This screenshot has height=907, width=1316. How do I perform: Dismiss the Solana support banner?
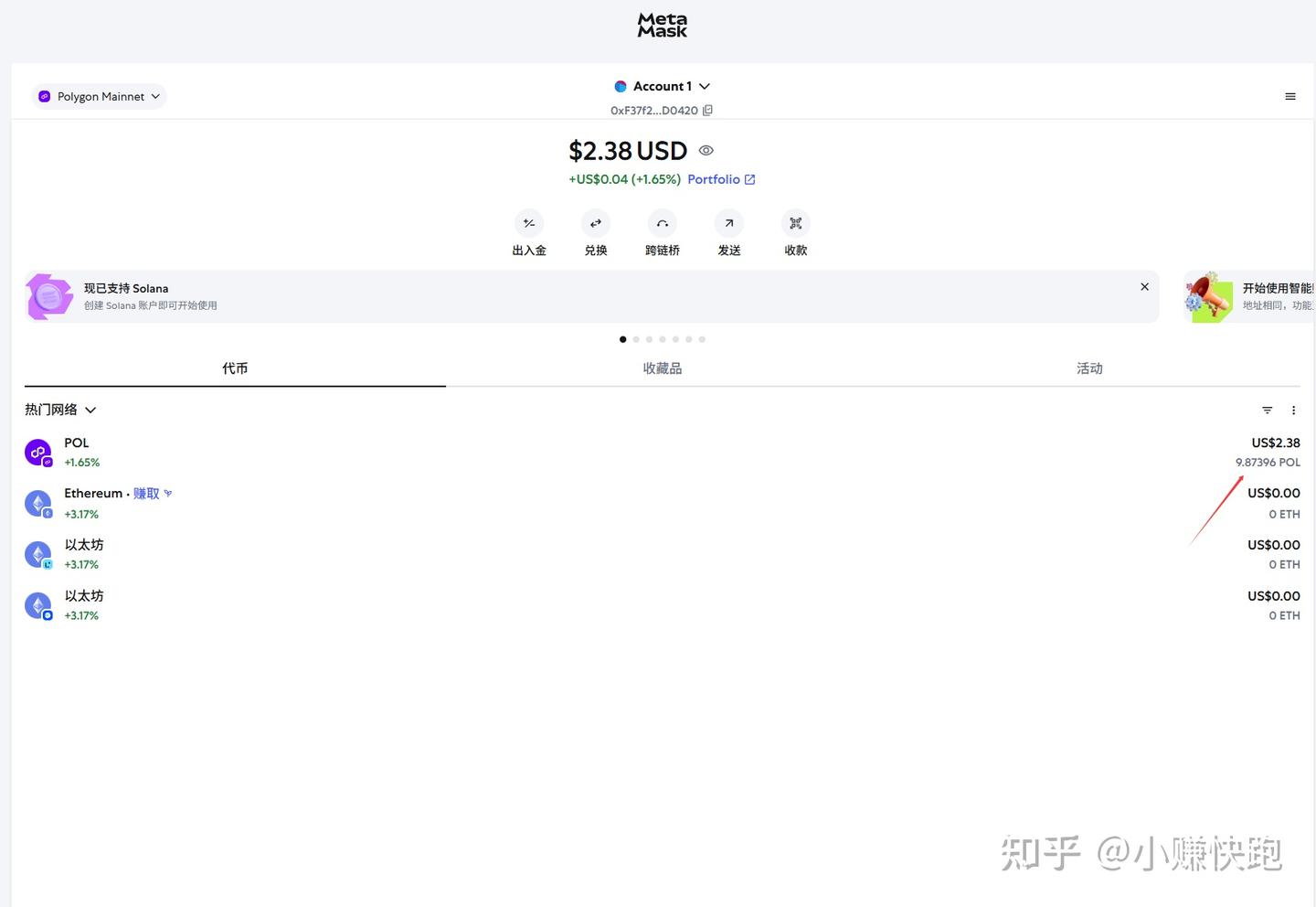point(1144,286)
